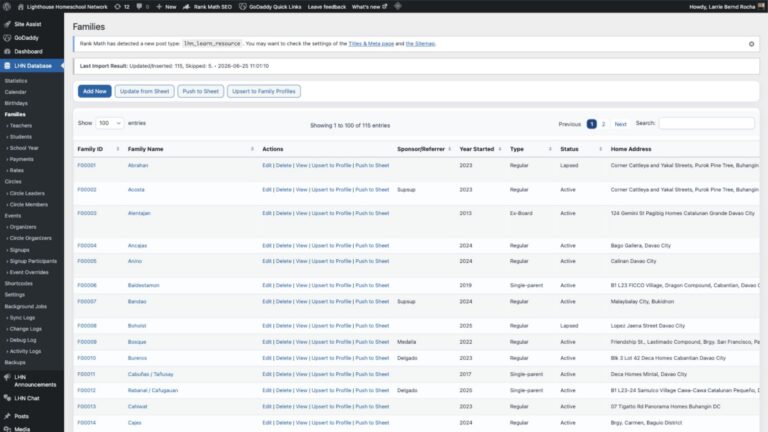Screen dimensions: 768x432
Task: Open family ID F00001 link
Action: [87, 166]
